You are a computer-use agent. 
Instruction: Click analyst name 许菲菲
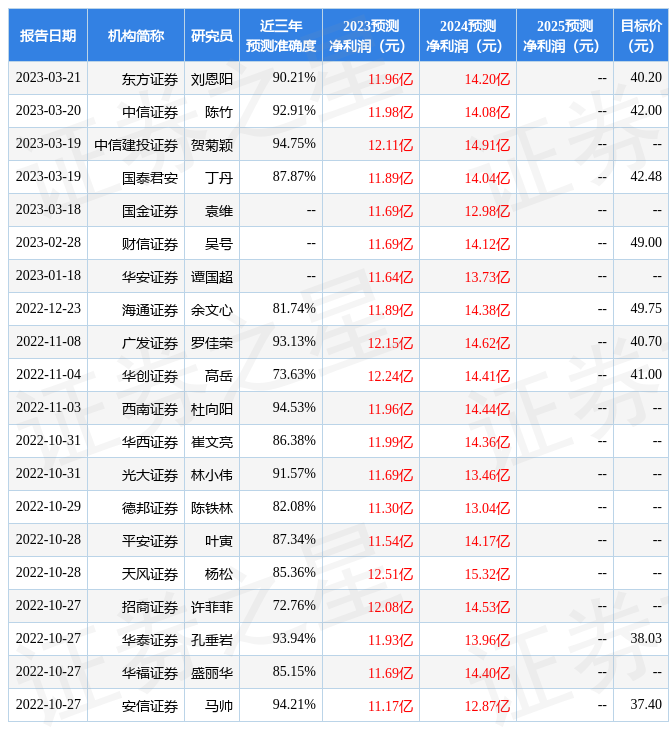click(212, 607)
